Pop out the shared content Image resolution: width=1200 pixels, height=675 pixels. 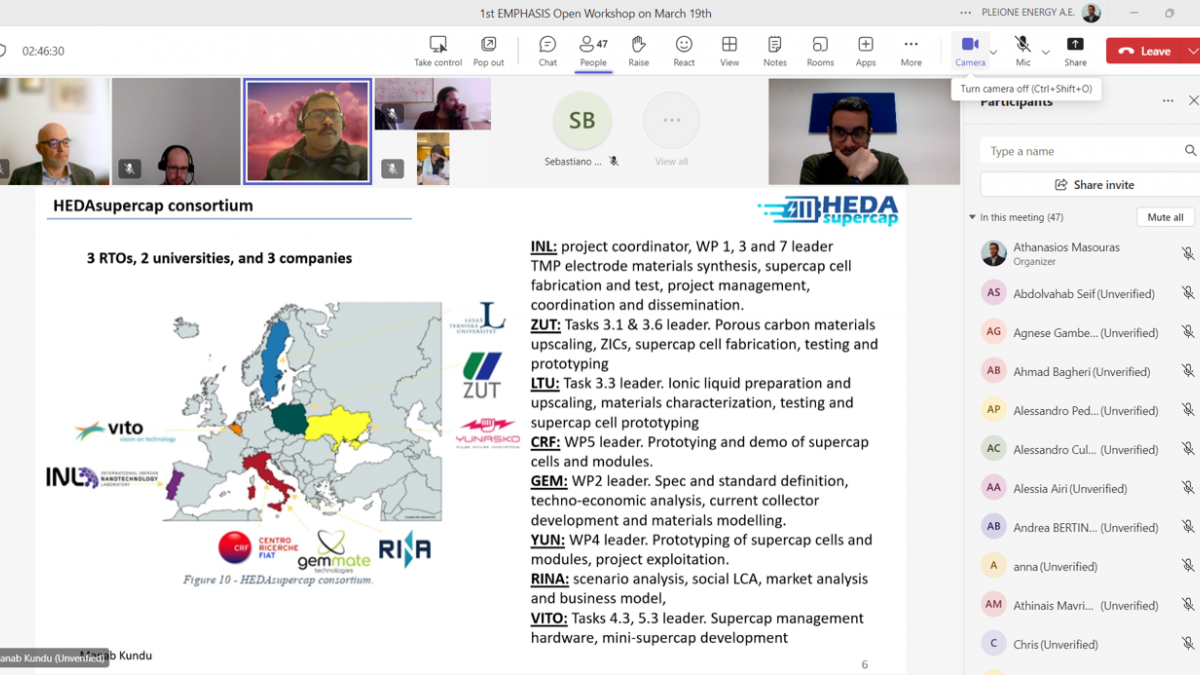pos(488,50)
